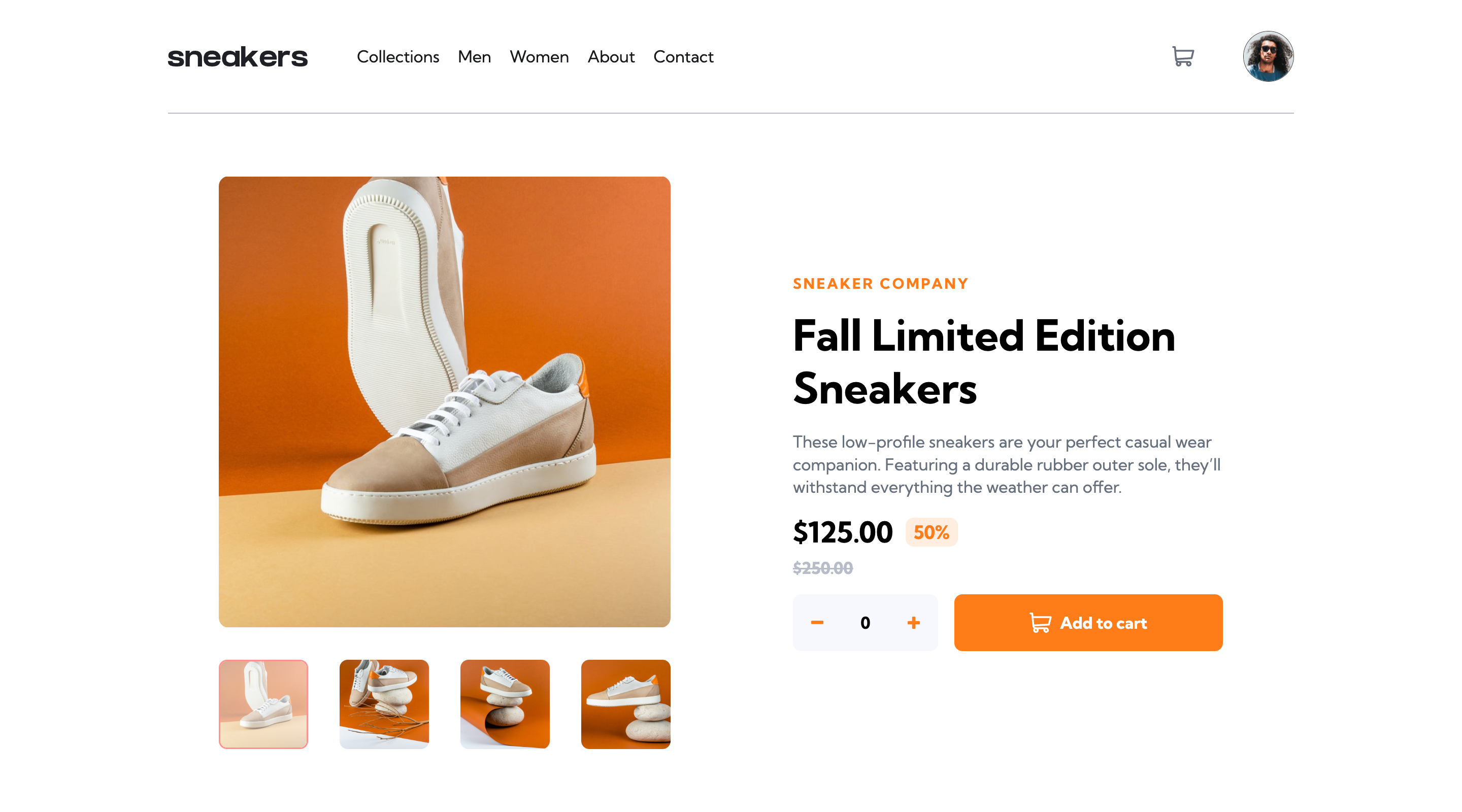1462x812 pixels.
Task: Click the 50% discount badge
Action: pyautogui.click(x=931, y=532)
